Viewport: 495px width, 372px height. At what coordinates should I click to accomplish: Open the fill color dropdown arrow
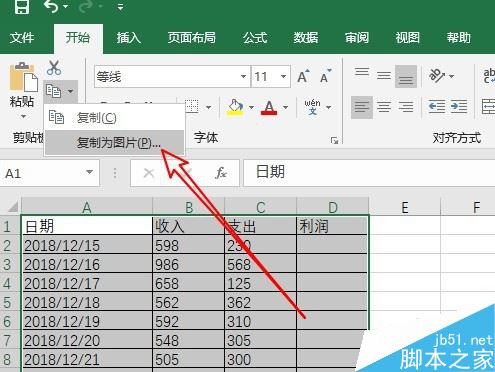(x=251, y=107)
